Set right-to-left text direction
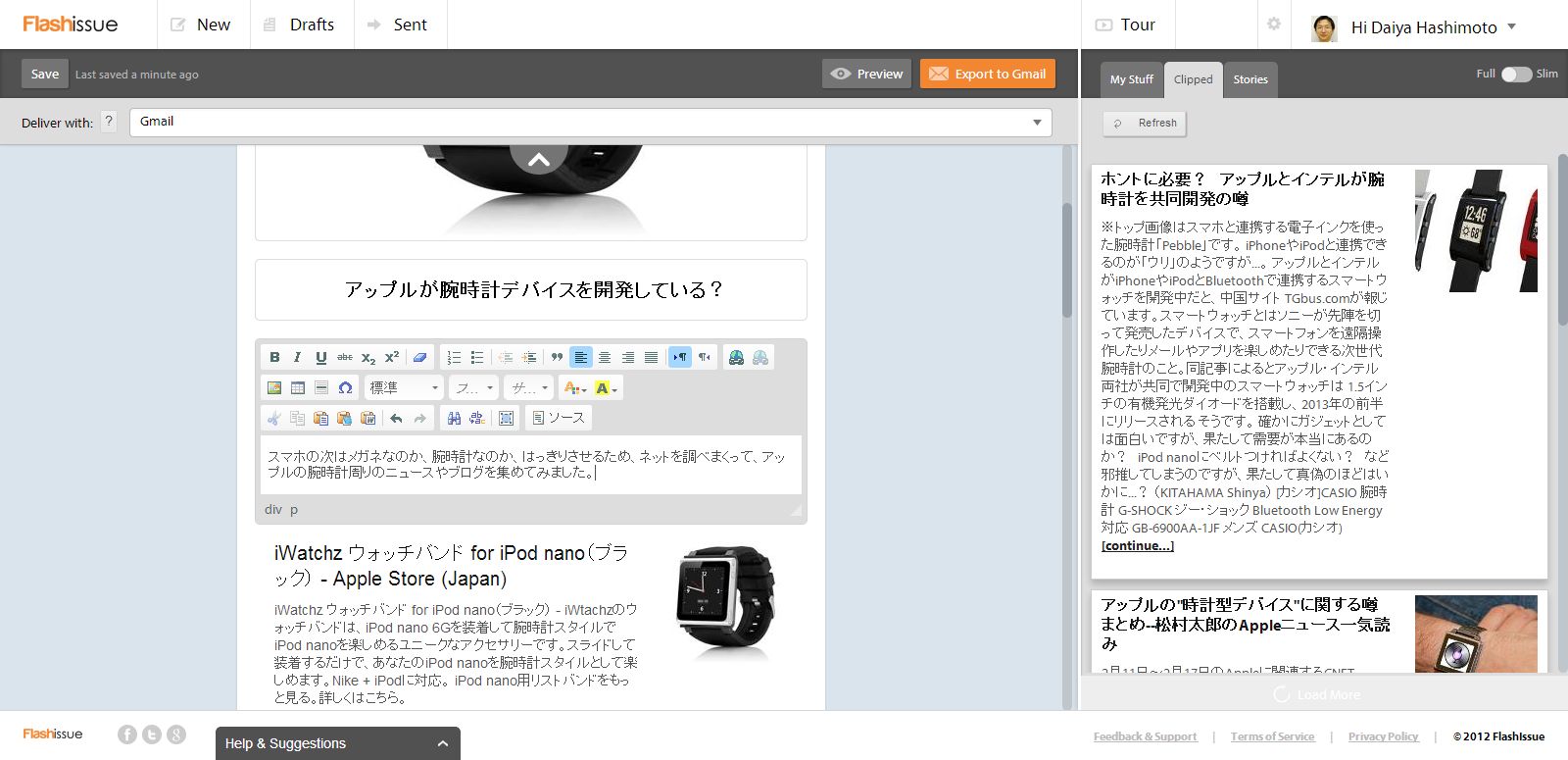 [704, 357]
